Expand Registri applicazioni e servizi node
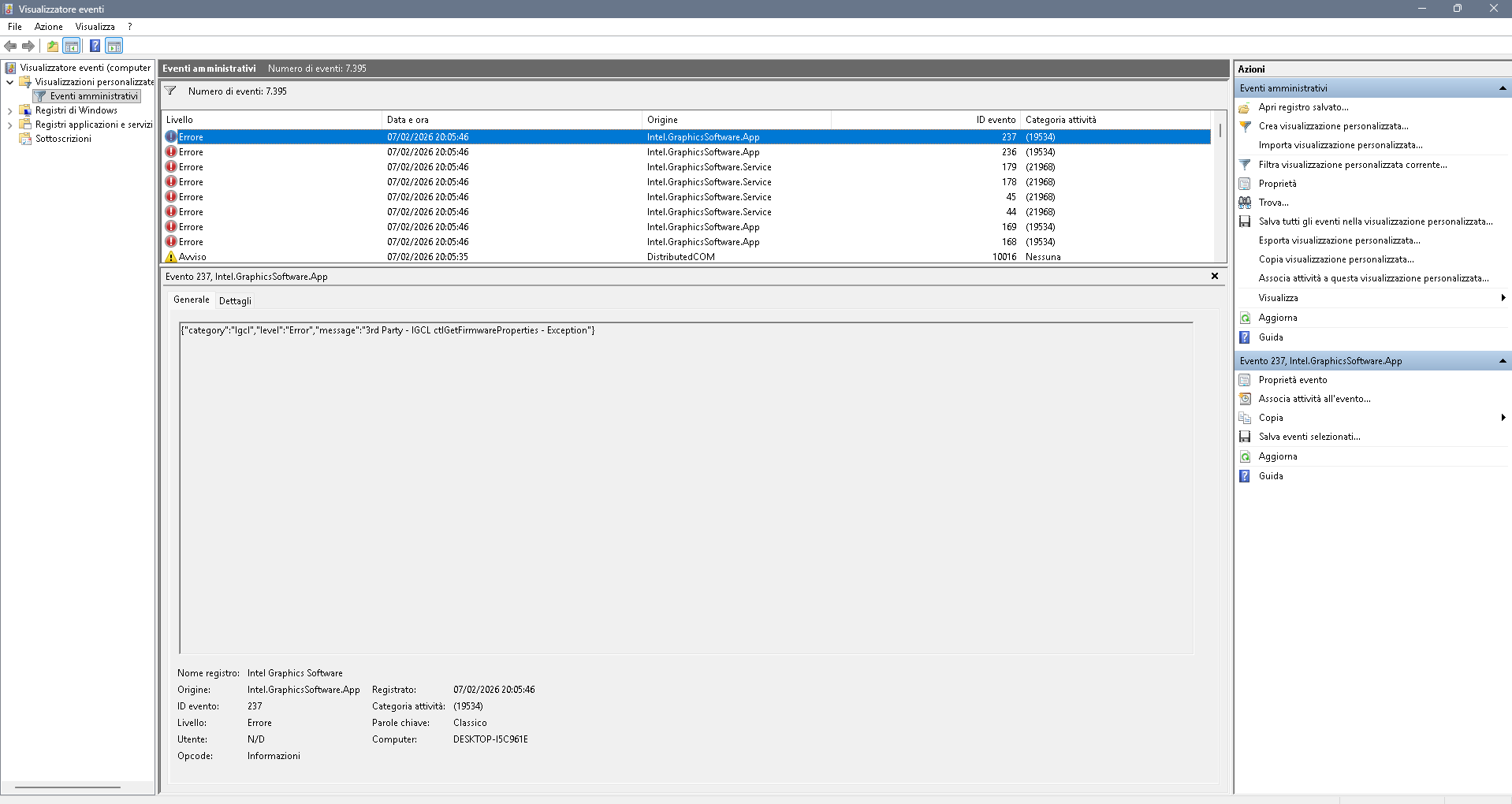The height and width of the screenshot is (804, 1512). click(x=9, y=125)
